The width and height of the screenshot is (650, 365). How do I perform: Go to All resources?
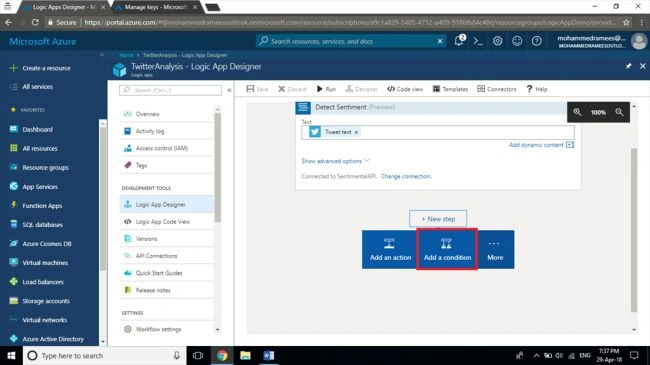[34, 148]
